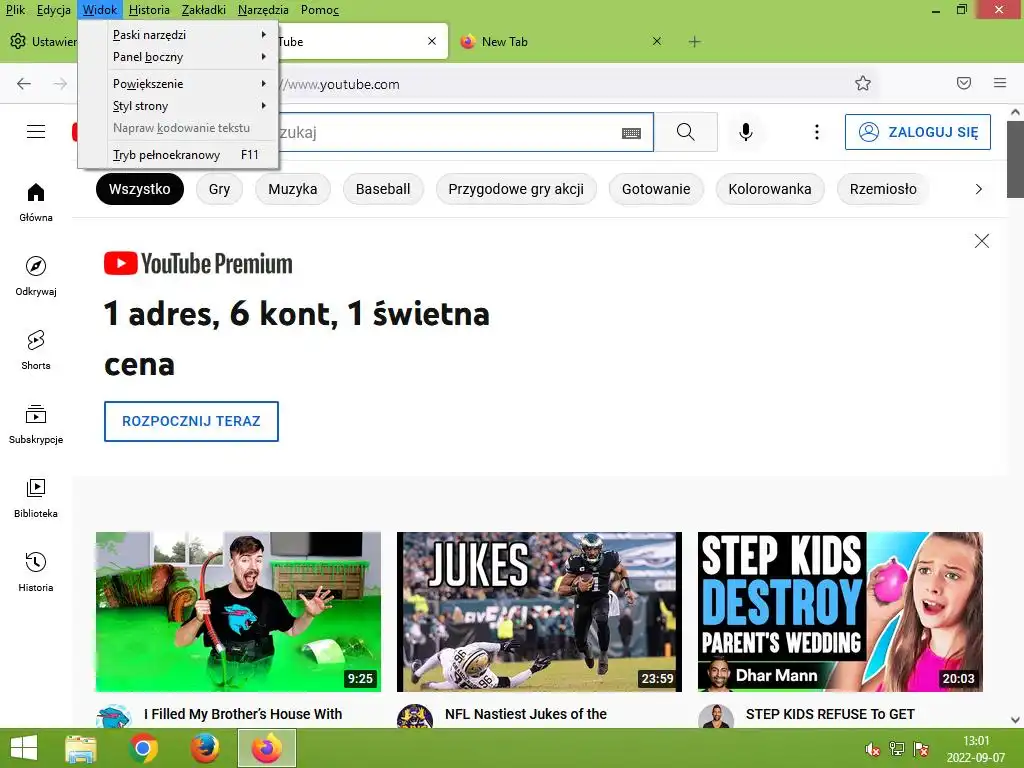This screenshot has height=768, width=1024.
Task: Select the Gry filter chip
Action: (219, 189)
